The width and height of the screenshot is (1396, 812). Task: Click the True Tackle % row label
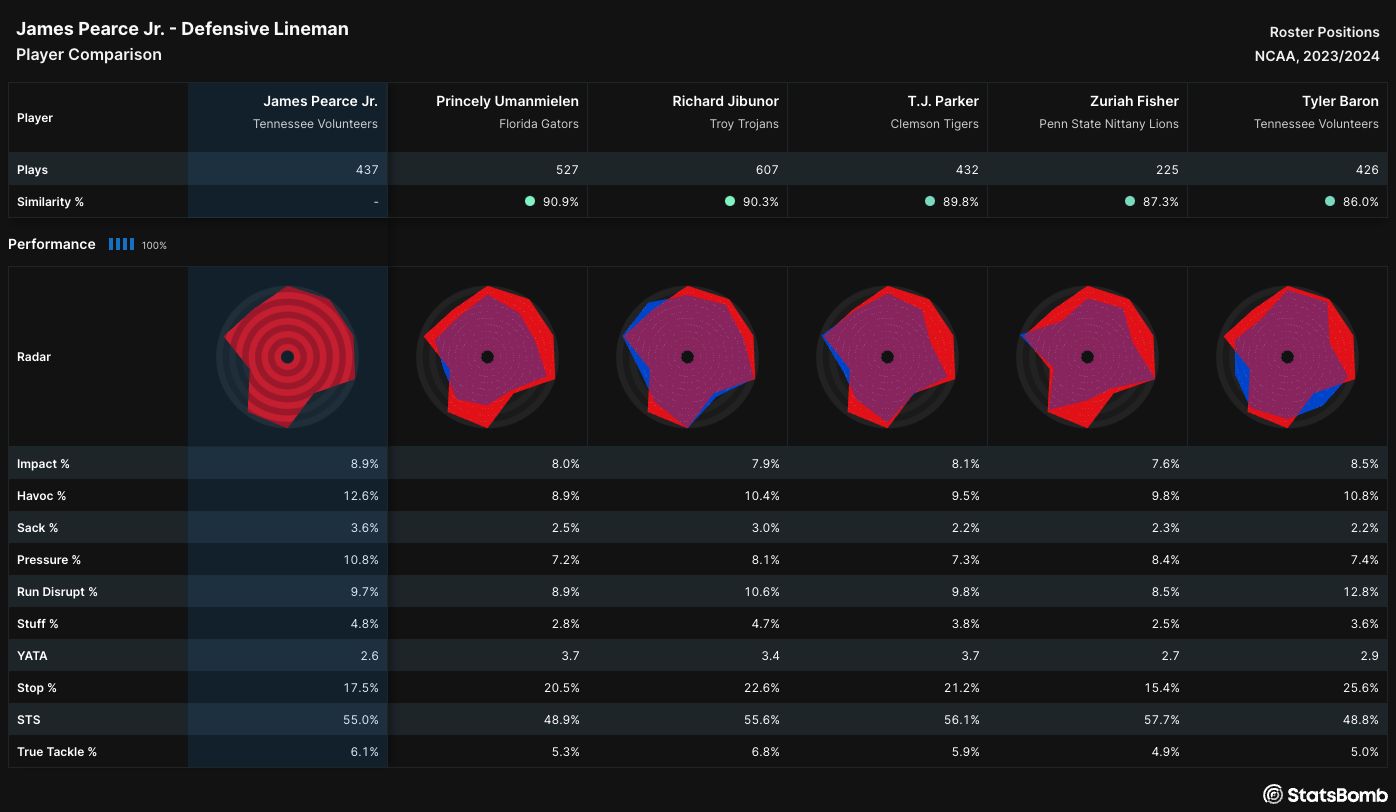[57, 752]
